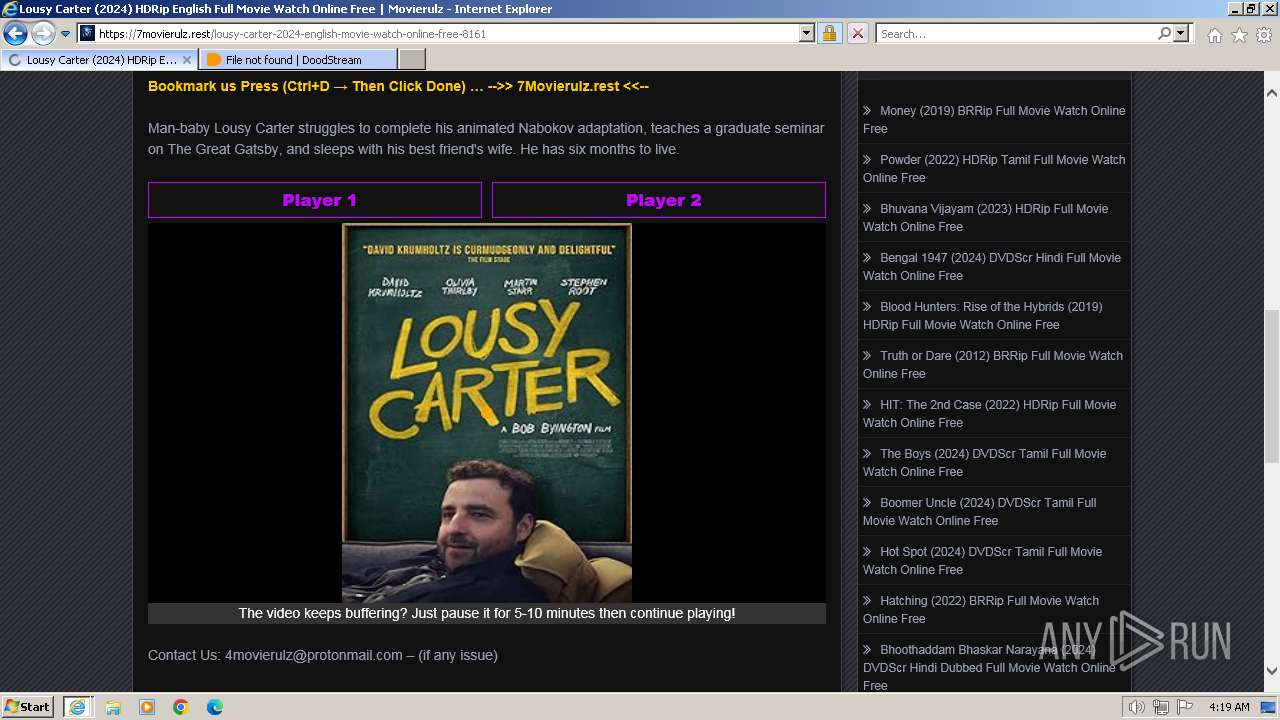
Task: Open the Tools gear icon
Action: 1264,35
